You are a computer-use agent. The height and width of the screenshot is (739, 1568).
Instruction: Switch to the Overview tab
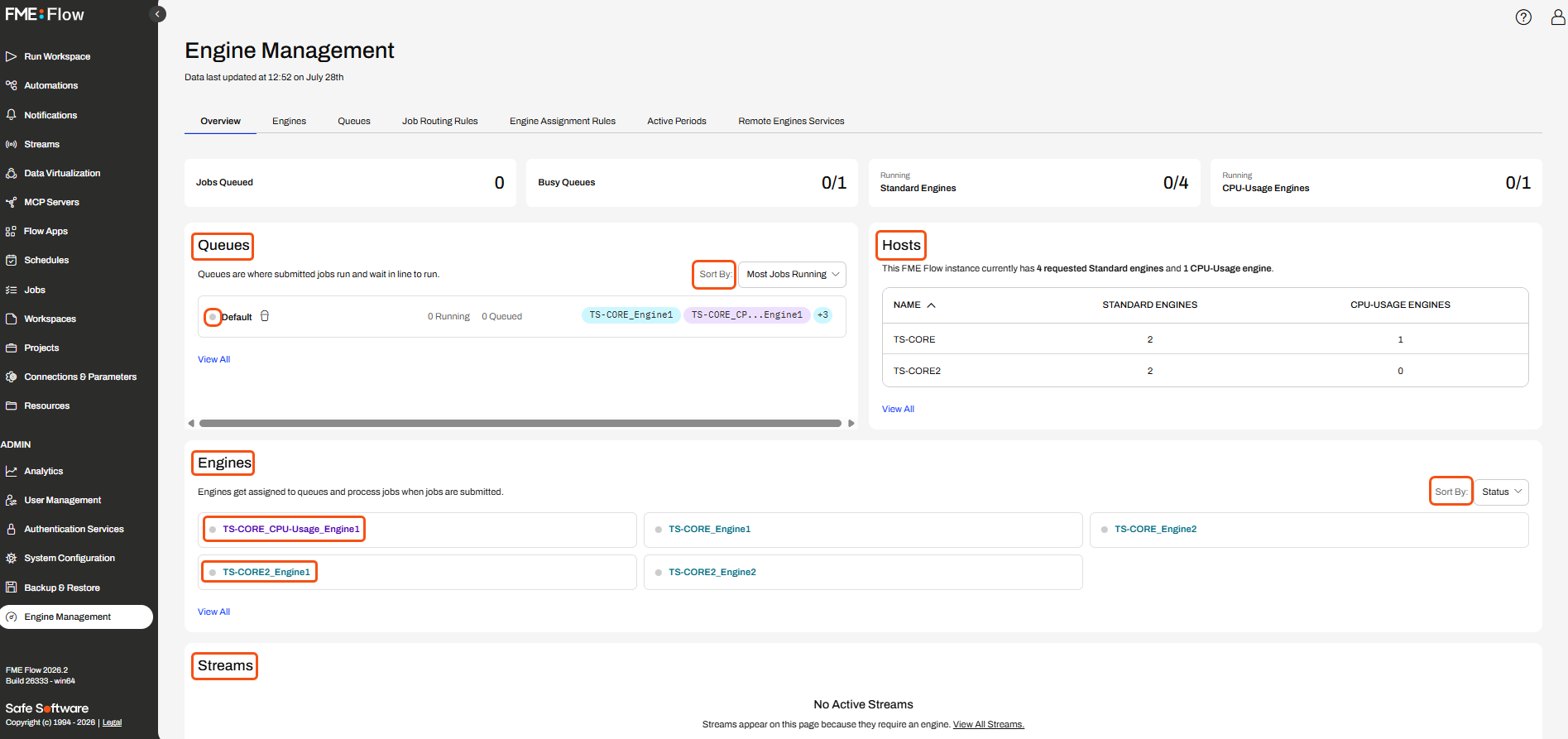(220, 121)
